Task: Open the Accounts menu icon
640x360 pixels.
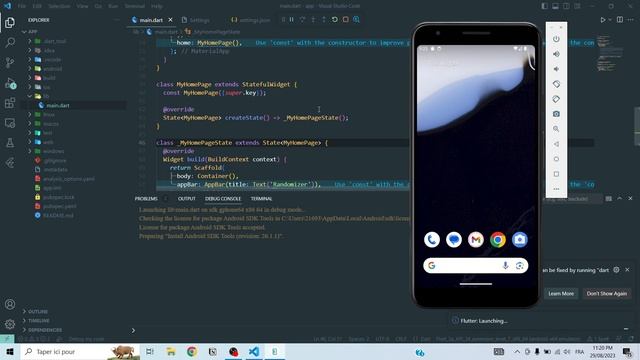Action: [x=10, y=304]
